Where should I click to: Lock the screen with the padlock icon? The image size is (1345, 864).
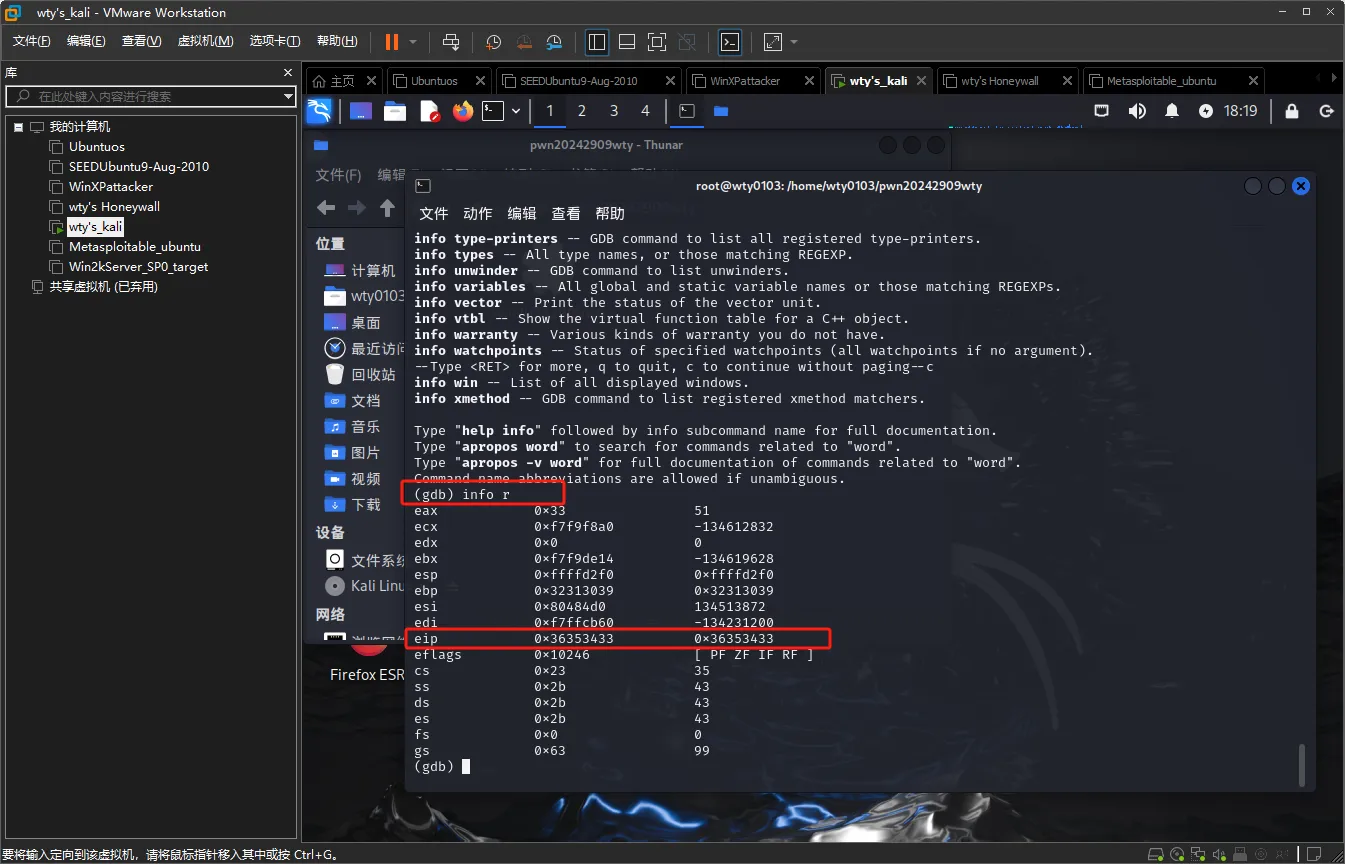[x=1292, y=111]
